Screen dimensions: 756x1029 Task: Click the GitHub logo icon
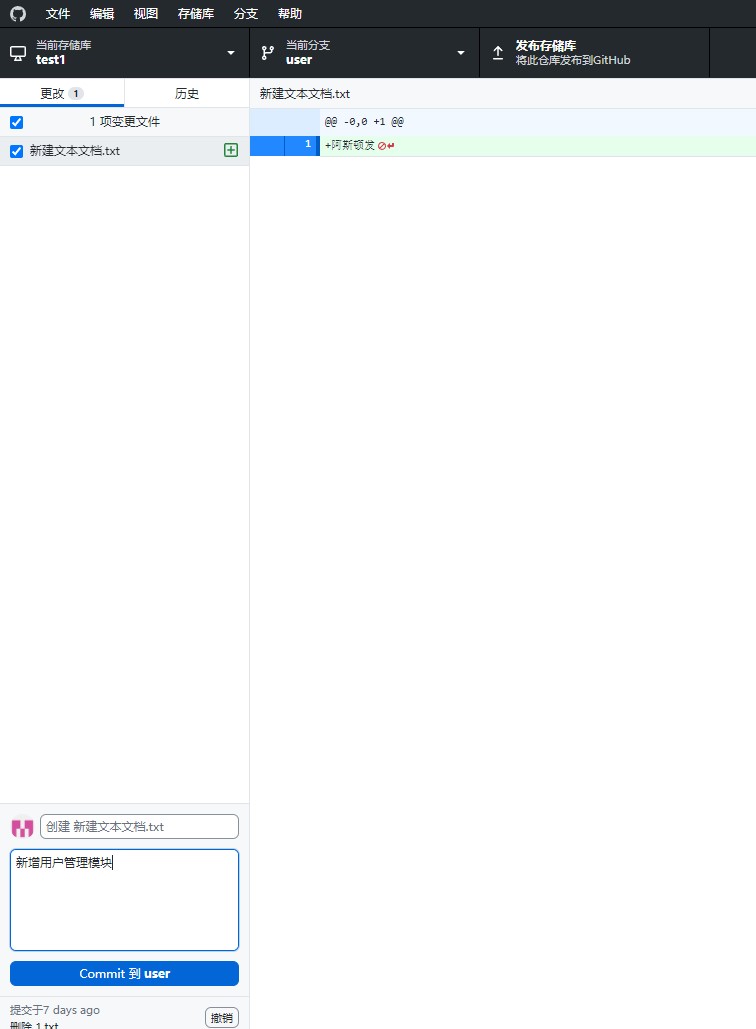18,14
